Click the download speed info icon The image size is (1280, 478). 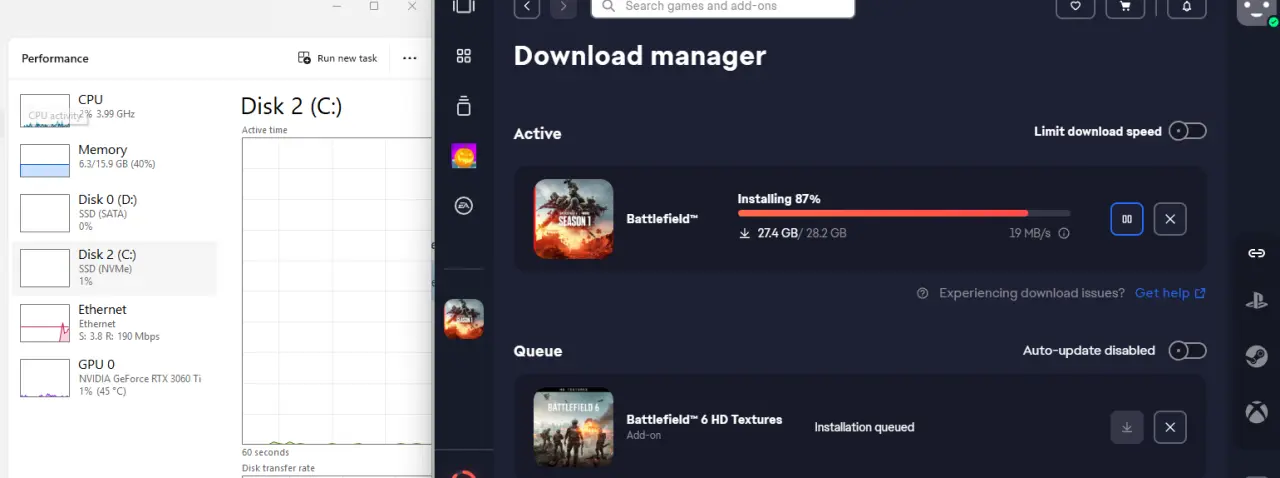pos(1064,233)
